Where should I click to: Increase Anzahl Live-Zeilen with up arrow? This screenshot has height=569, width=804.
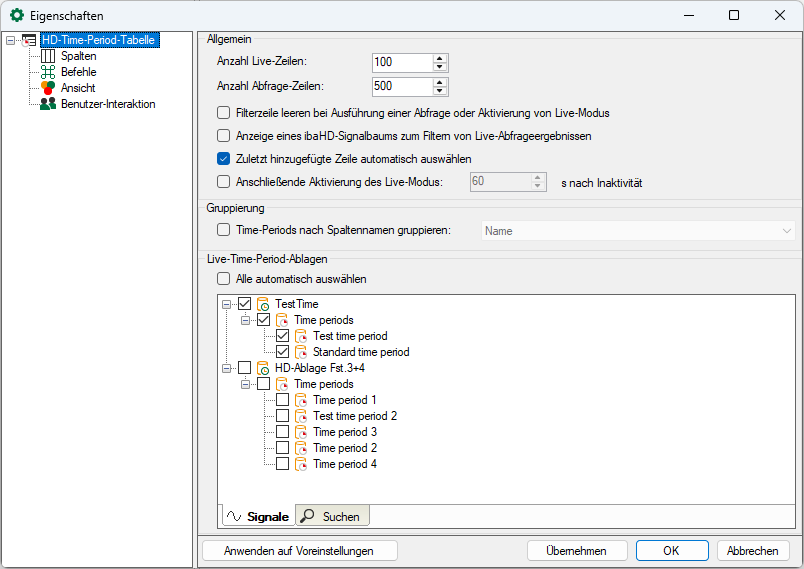click(439, 58)
